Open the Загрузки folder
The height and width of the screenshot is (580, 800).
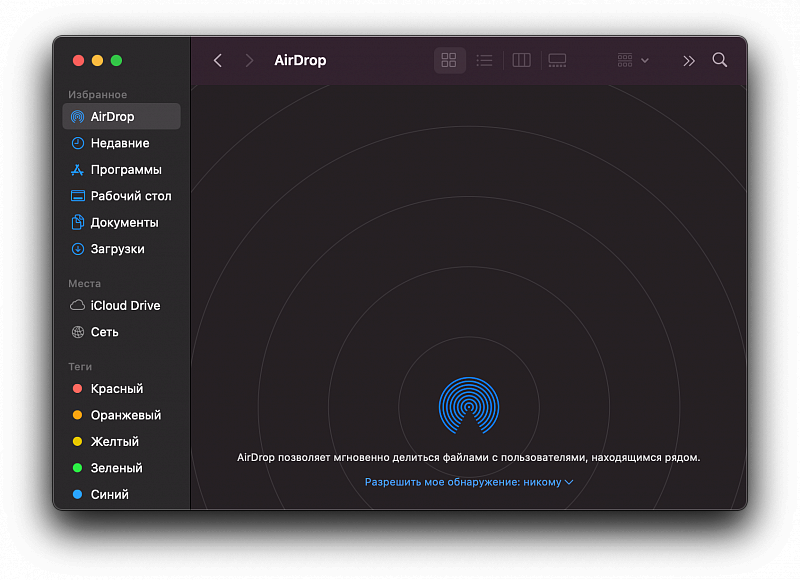[117, 249]
